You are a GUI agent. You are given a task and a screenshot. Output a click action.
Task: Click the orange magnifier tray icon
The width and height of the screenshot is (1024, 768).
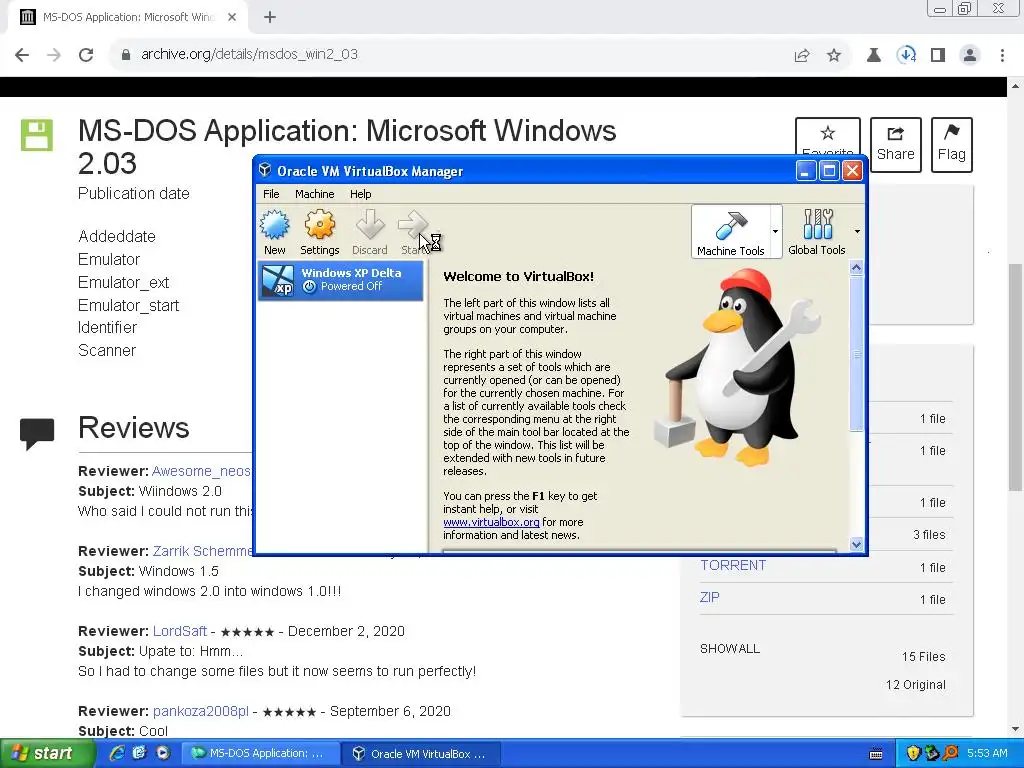[950, 754]
